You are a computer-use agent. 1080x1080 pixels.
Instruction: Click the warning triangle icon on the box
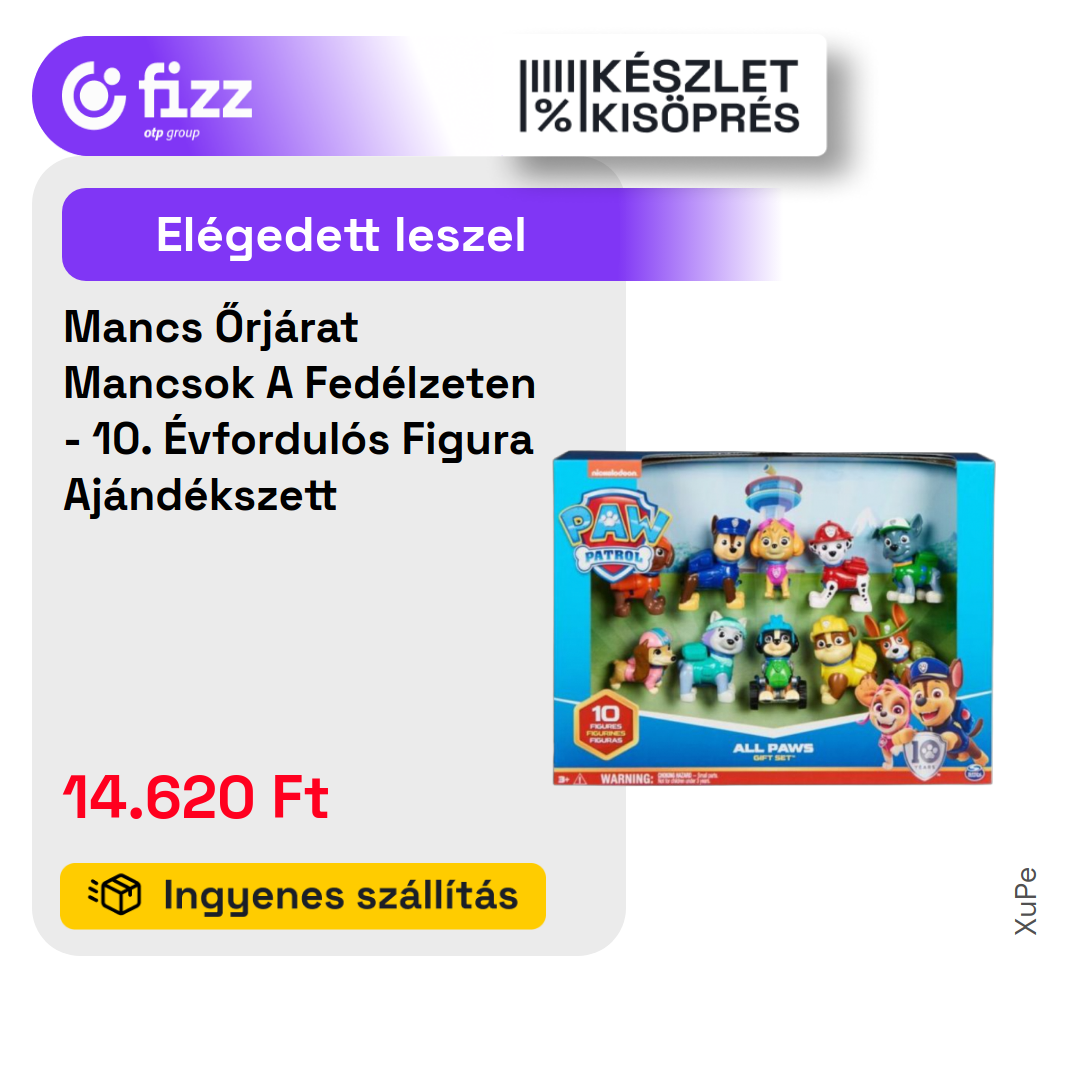coord(580,778)
